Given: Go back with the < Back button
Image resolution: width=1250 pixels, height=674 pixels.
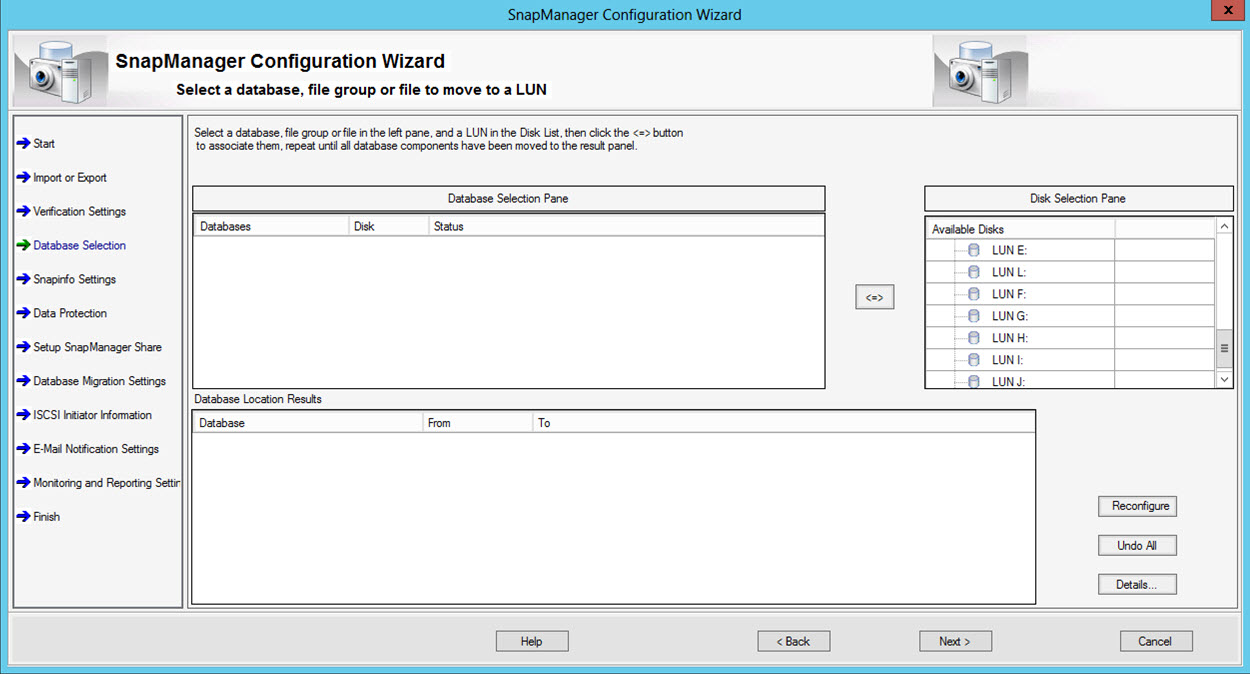Looking at the screenshot, I should coord(794,641).
